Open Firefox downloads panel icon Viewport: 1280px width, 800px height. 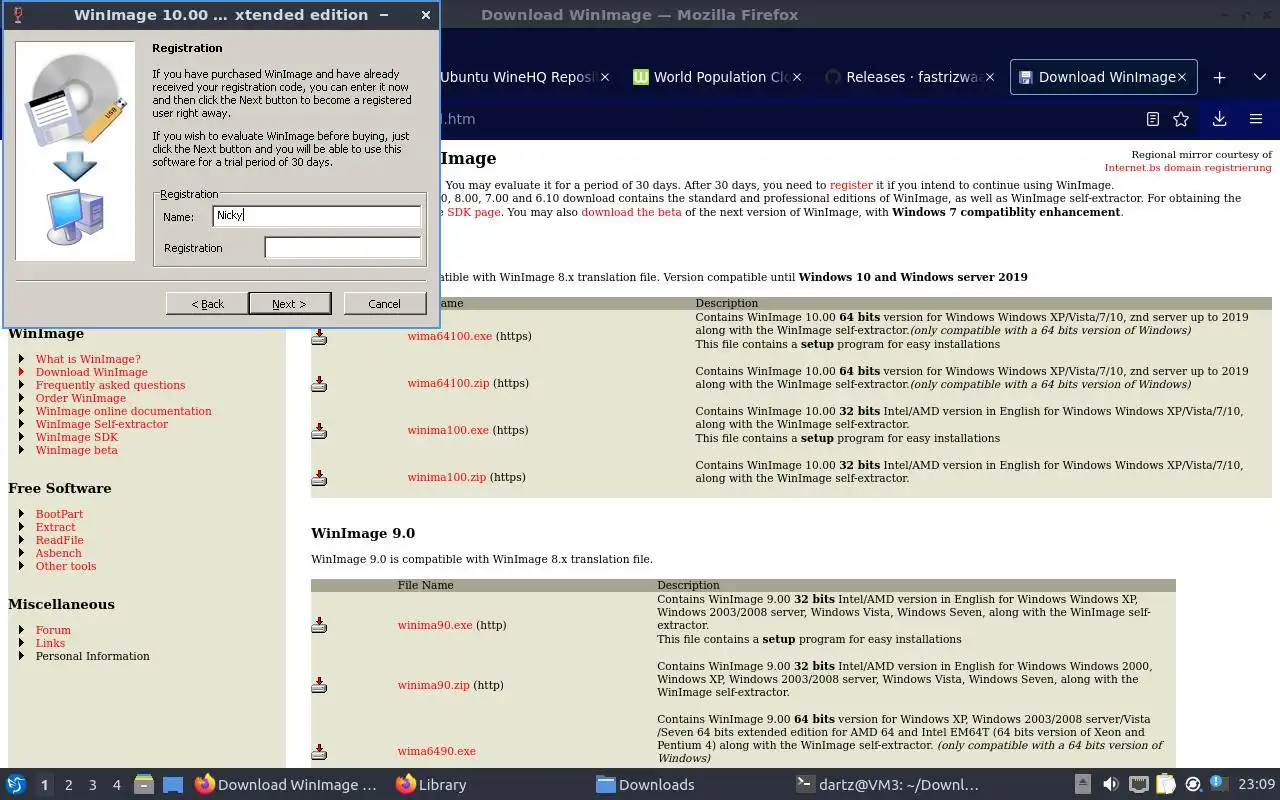click(1219, 119)
